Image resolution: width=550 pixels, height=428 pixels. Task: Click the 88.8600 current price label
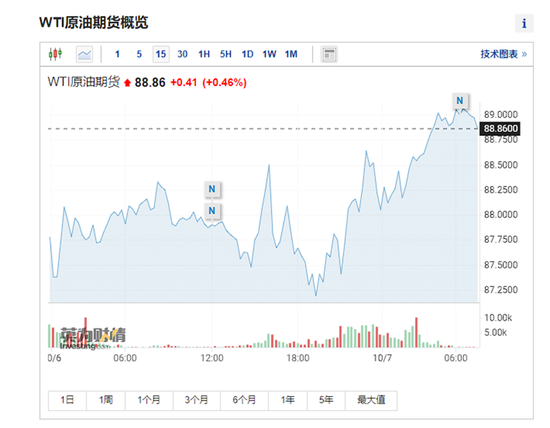pos(500,128)
